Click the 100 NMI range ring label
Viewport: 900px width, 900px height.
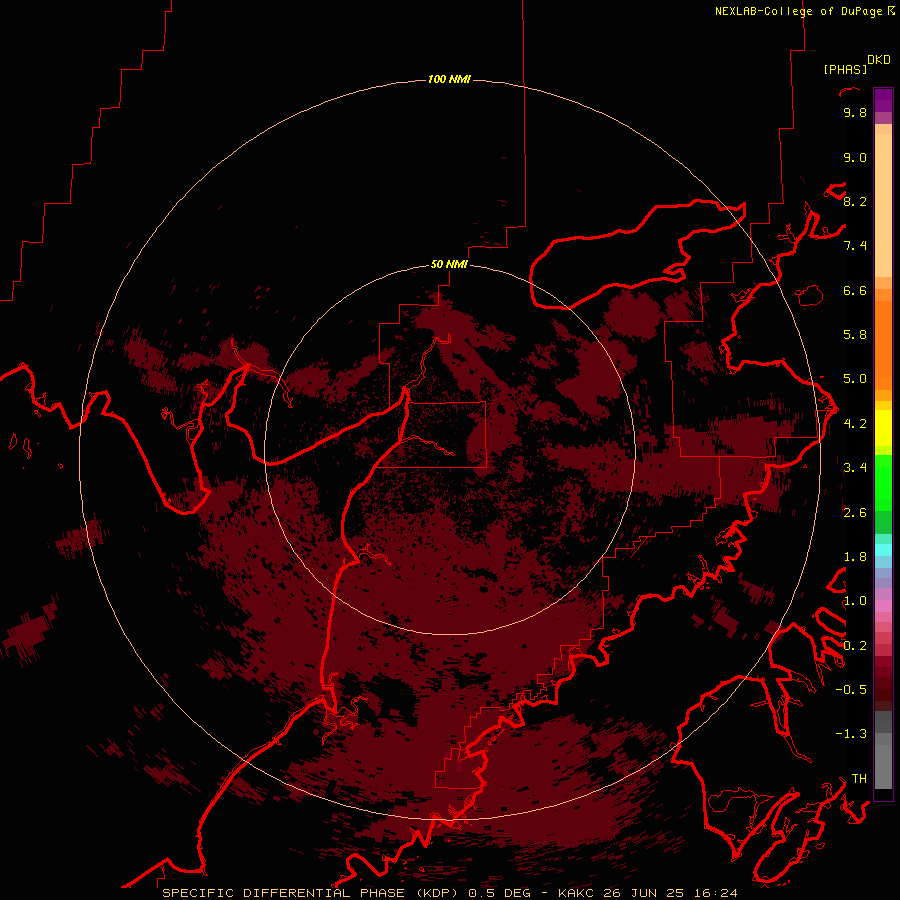[x=449, y=79]
